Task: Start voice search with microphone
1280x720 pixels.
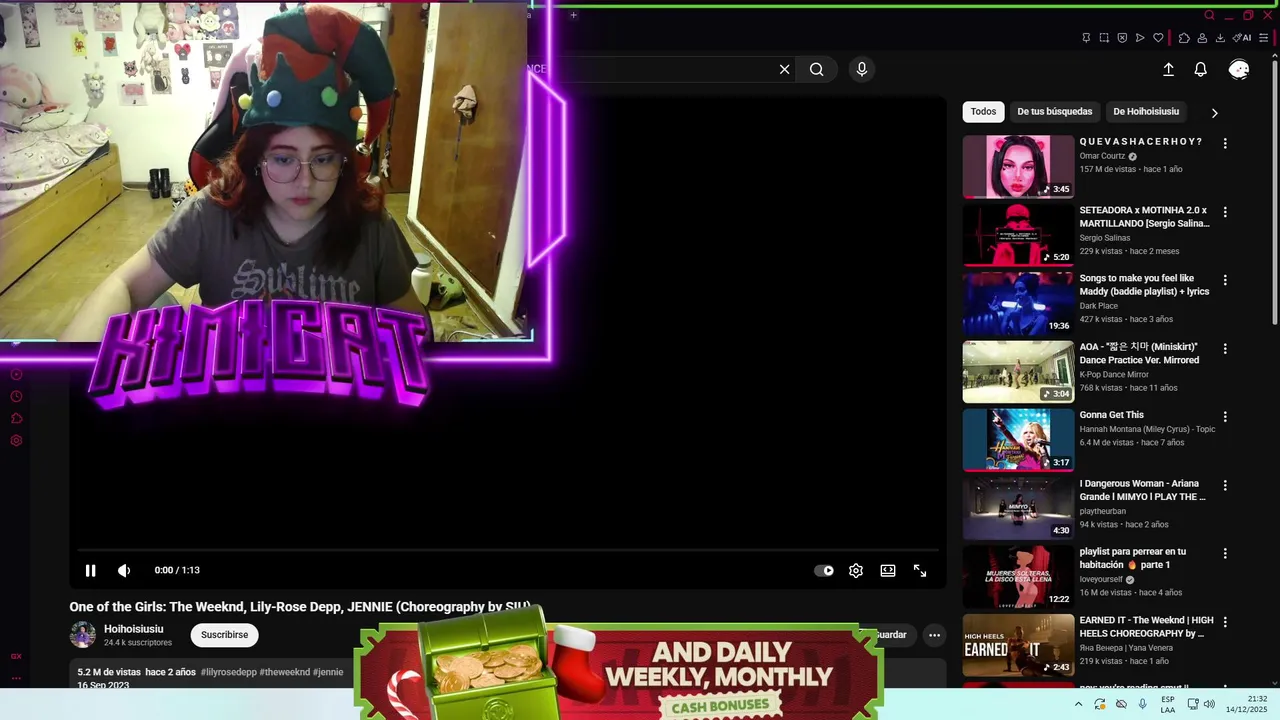Action: 862,69
